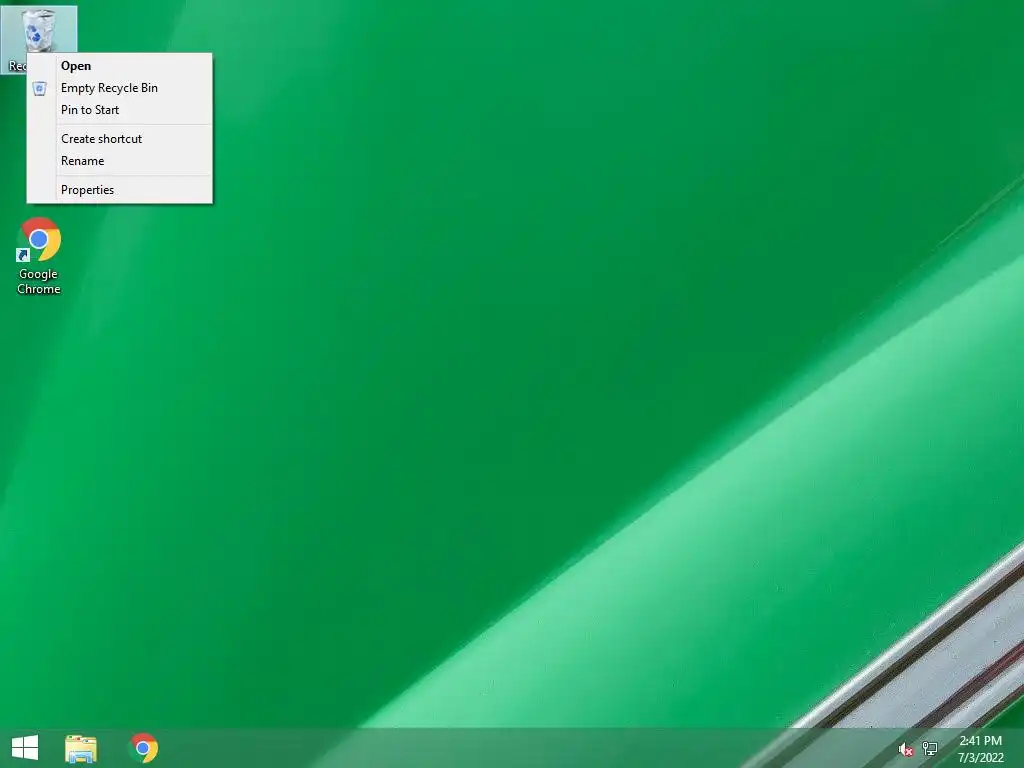Open the Windows Start button
The image size is (1024, 768).
coord(25,748)
